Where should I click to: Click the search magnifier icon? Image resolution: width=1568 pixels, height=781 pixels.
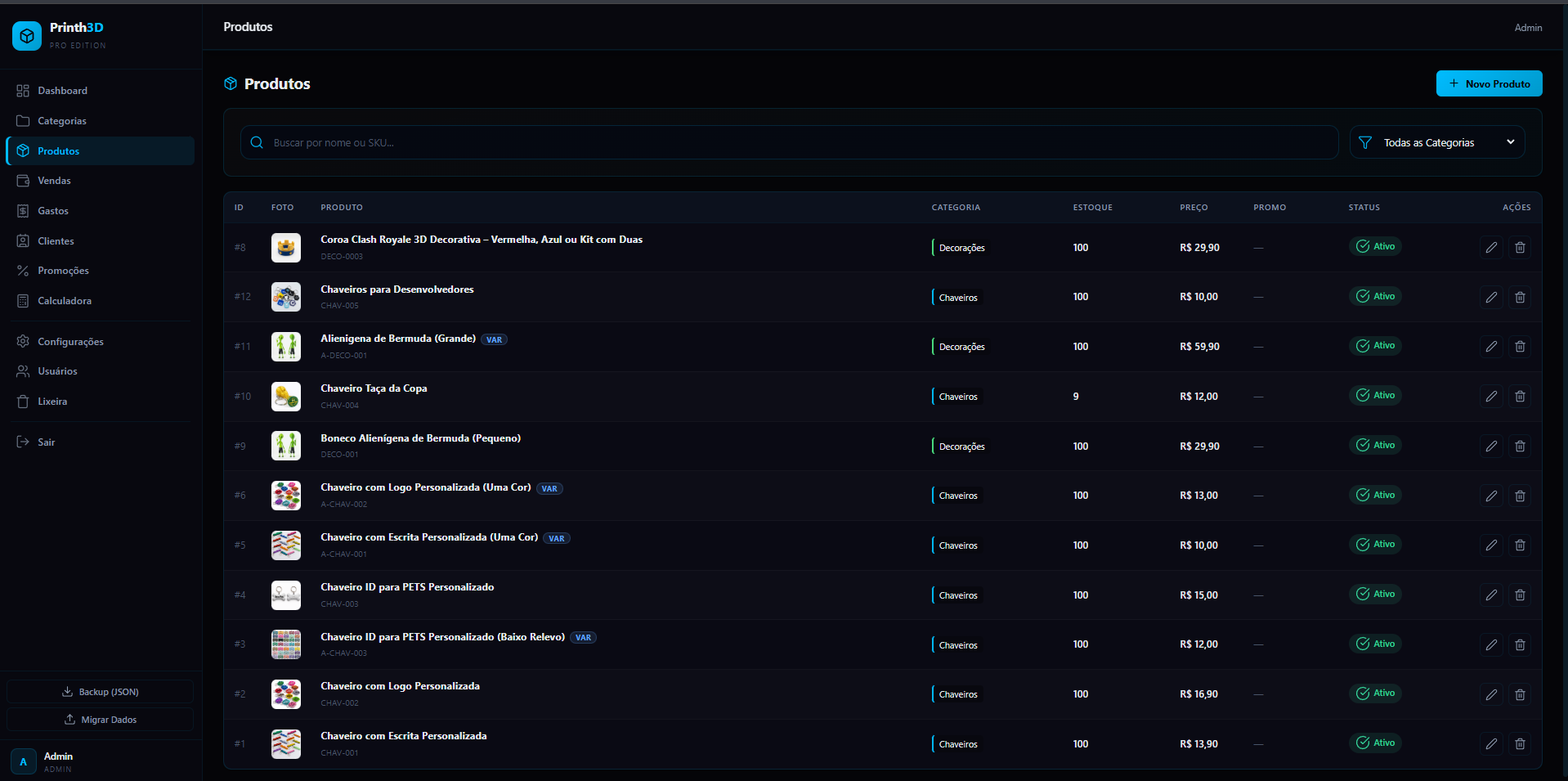[x=257, y=142]
